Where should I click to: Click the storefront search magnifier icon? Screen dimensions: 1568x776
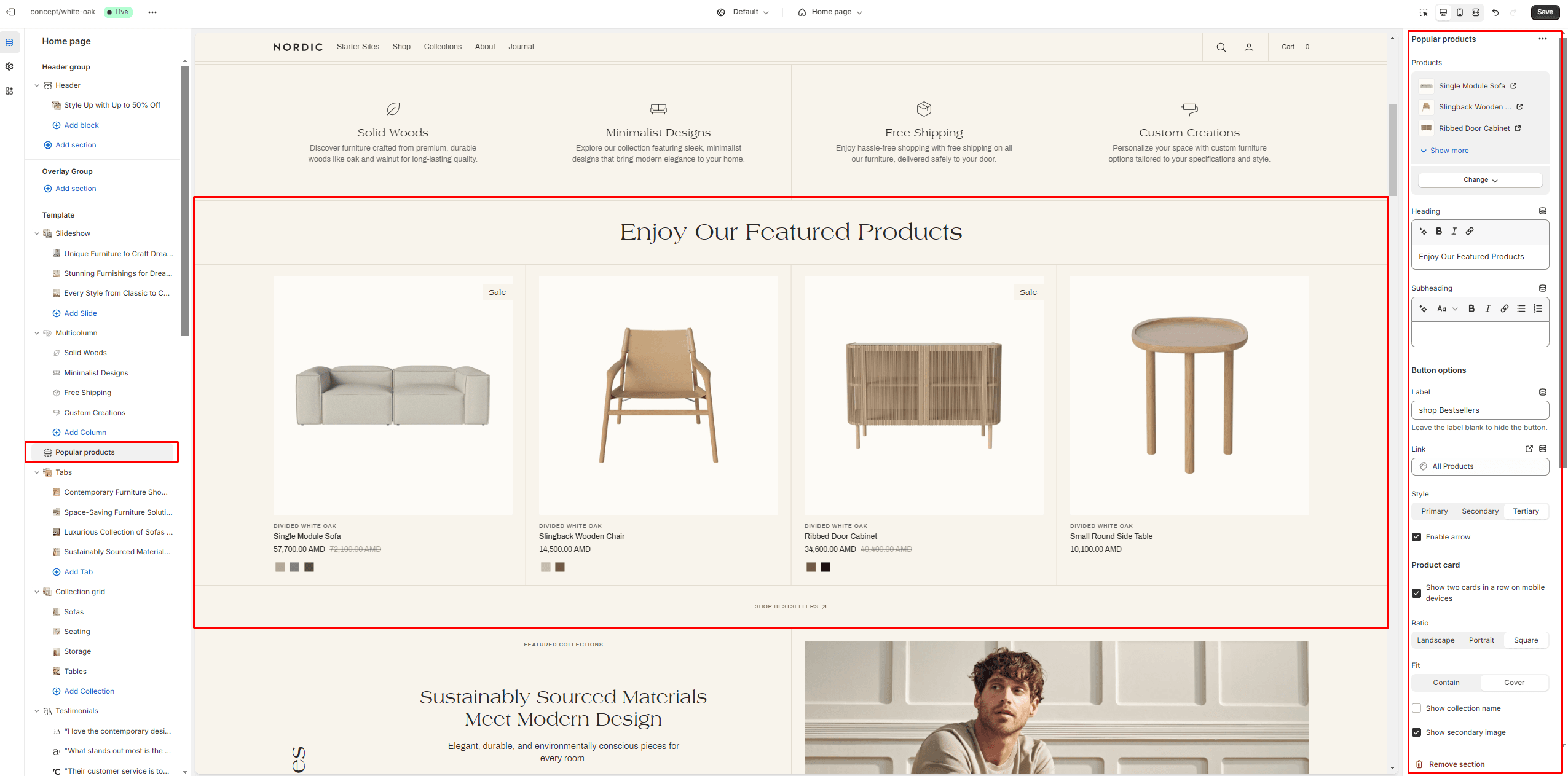(1221, 47)
